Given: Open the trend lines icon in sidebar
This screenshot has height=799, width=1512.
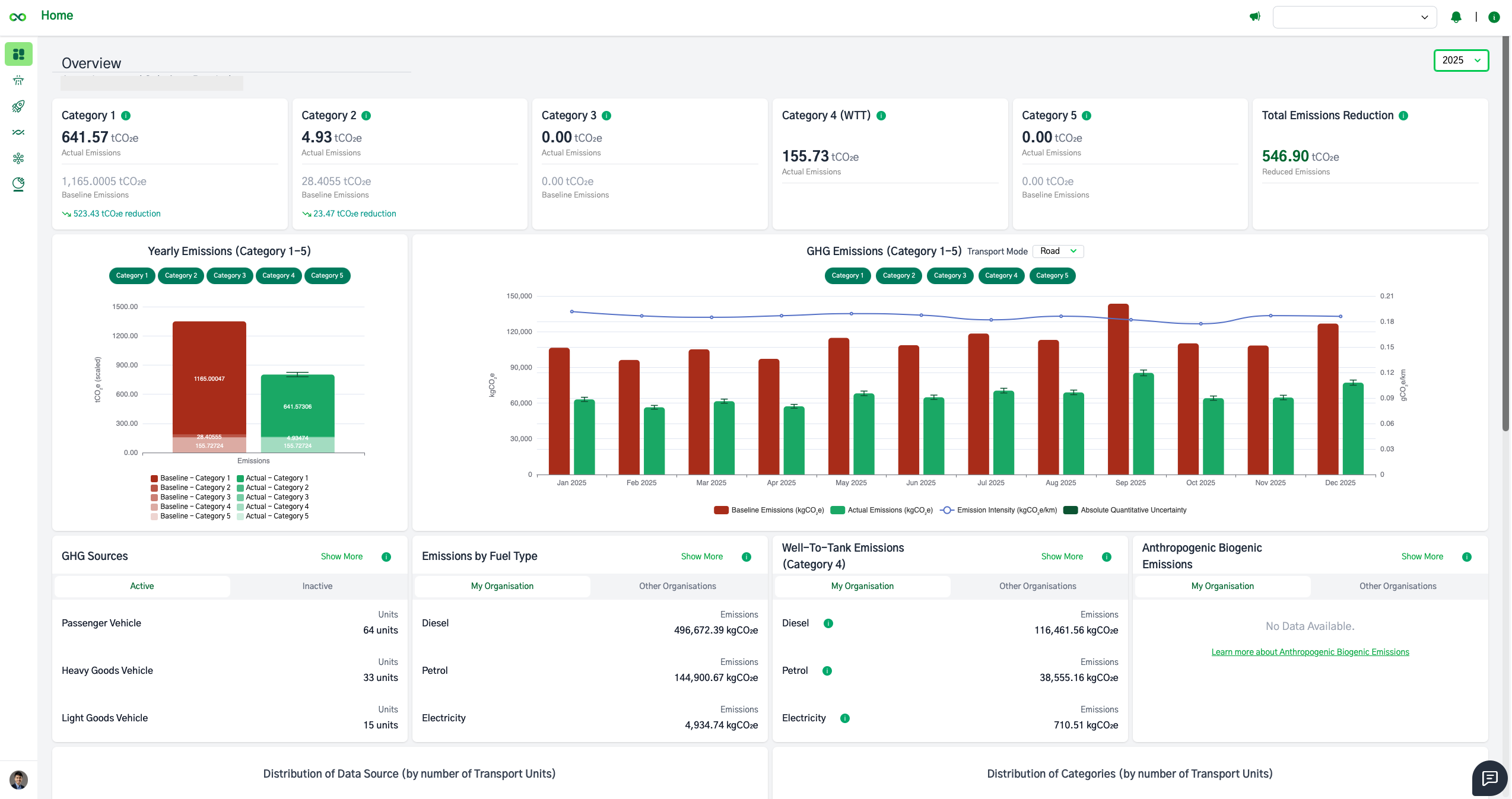Looking at the screenshot, I should 18,132.
